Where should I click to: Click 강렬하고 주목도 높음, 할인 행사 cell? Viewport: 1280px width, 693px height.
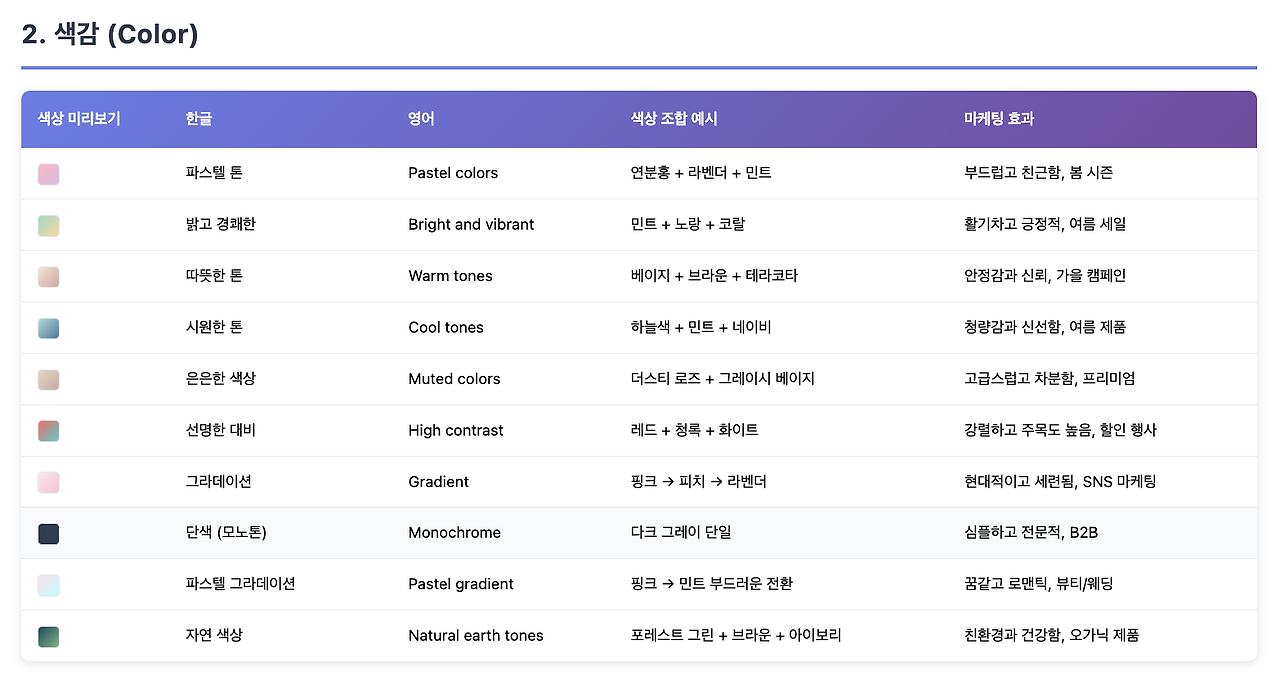[x=1061, y=430]
